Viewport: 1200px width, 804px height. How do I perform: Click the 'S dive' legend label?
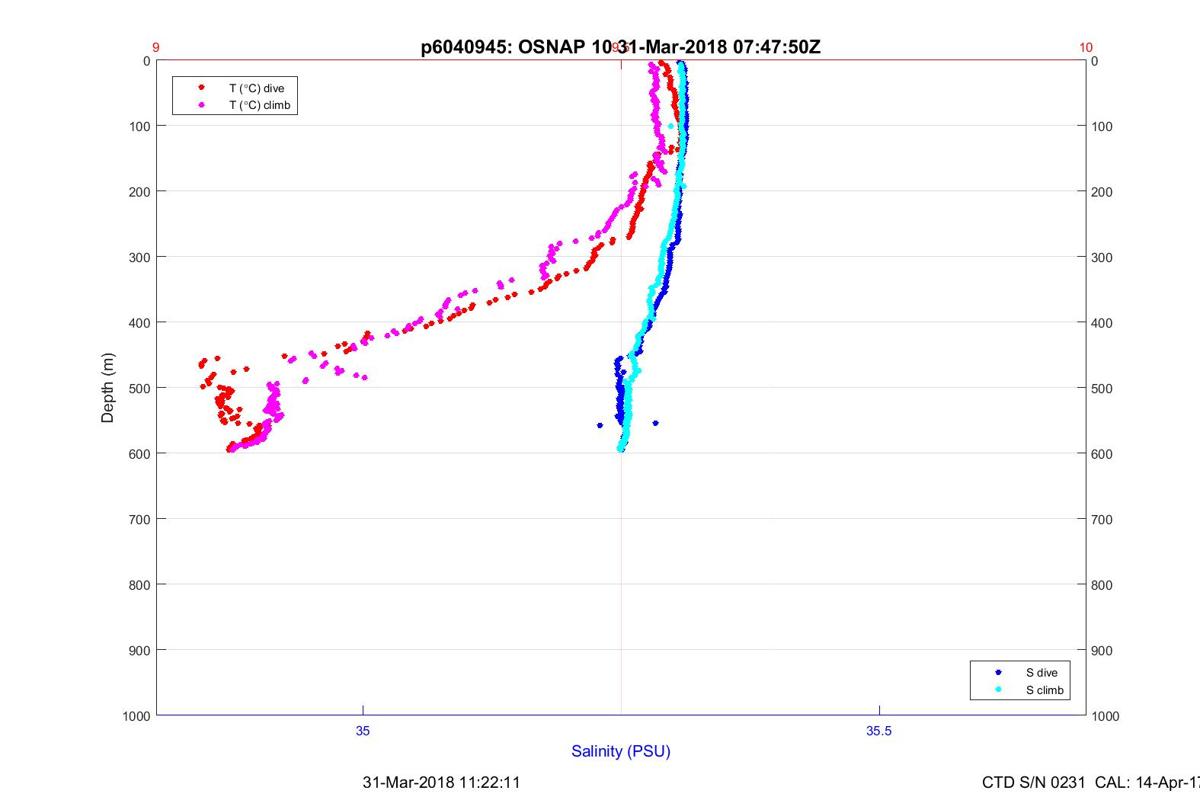click(x=1041, y=673)
